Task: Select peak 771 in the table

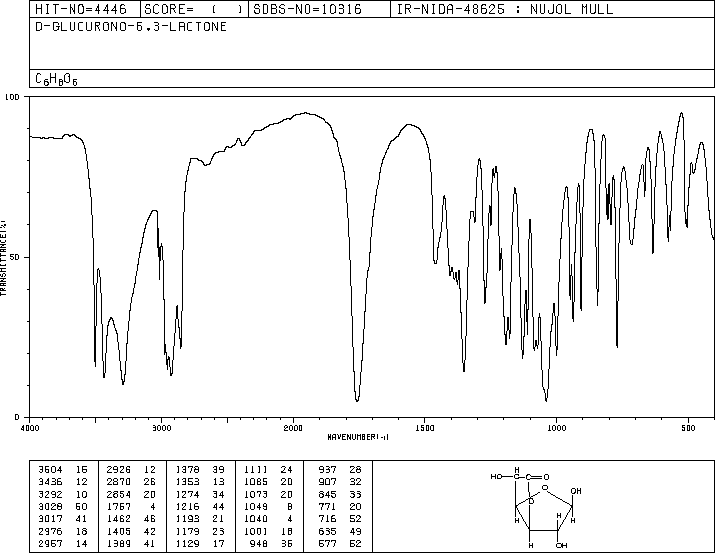Action: pyautogui.click(x=327, y=506)
